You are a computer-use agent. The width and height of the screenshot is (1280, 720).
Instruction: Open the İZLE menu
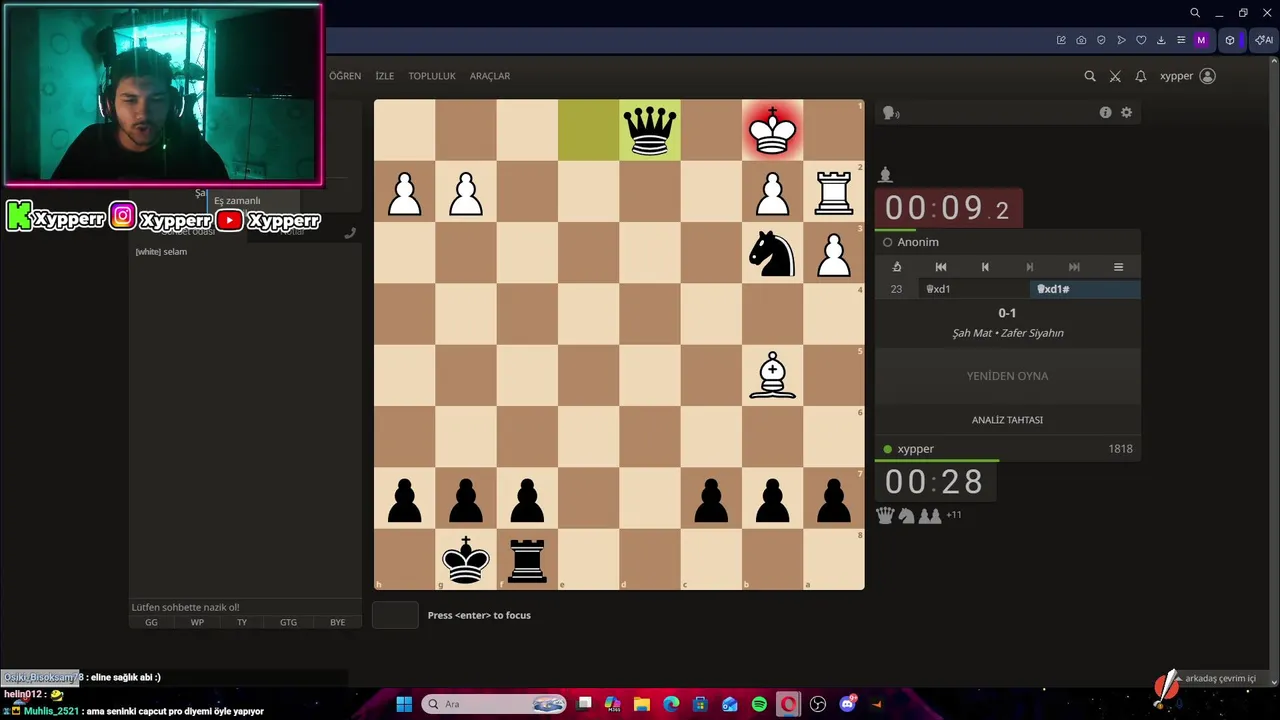coord(385,76)
